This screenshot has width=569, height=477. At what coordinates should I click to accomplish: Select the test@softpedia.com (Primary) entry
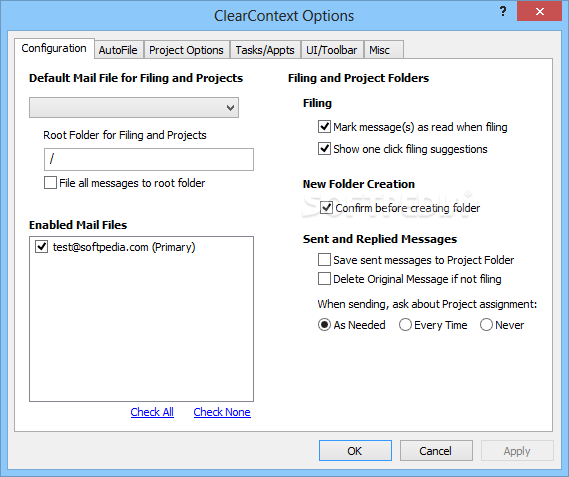124,247
